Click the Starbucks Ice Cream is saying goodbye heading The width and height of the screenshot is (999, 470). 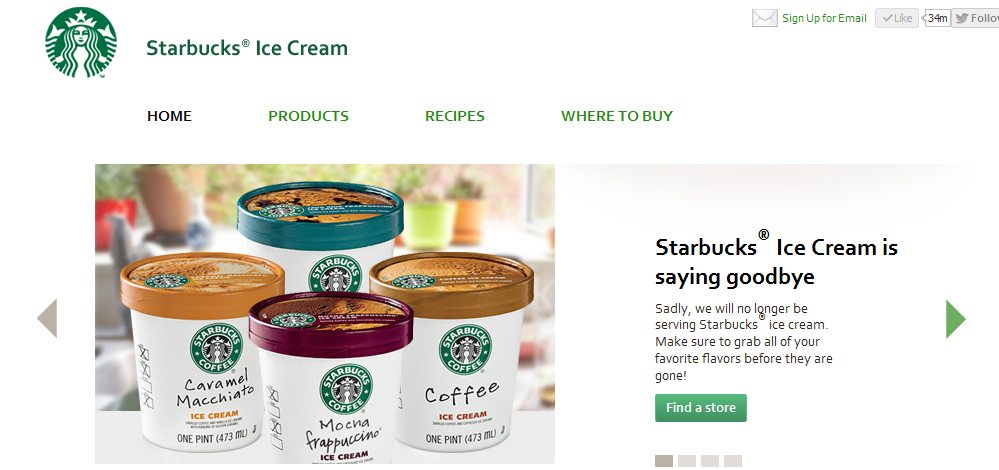tap(776, 260)
